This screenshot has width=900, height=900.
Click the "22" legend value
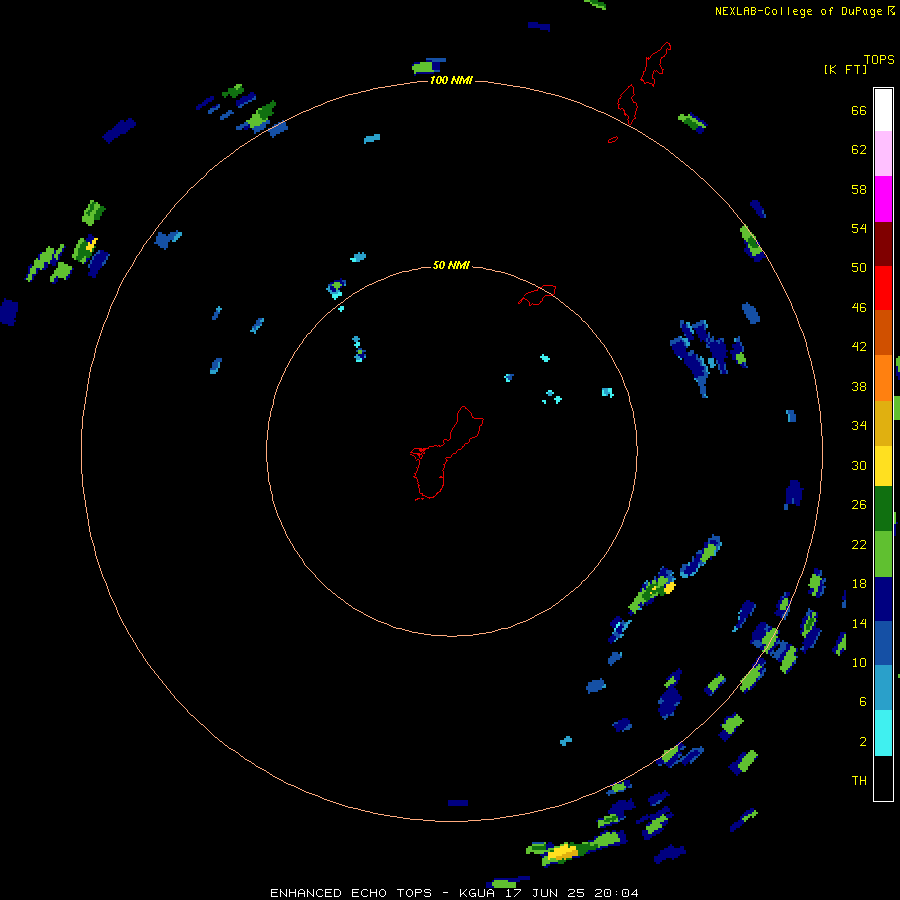point(859,544)
